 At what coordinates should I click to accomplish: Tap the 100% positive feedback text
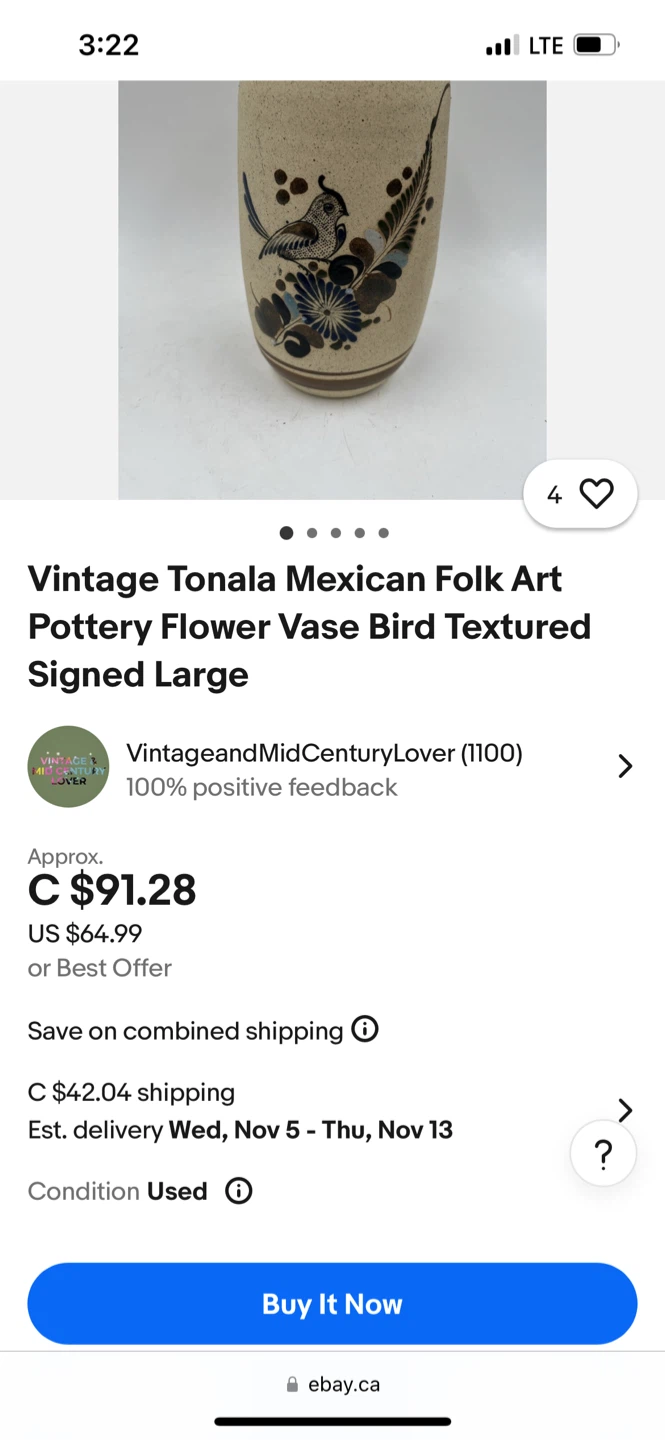point(261,788)
